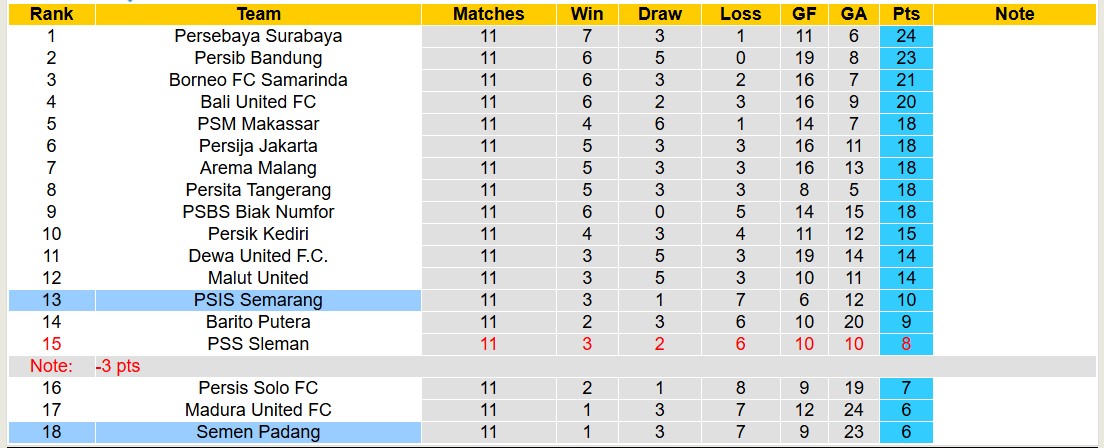The width and height of the screenshot is (1104, 448).
Task: Click Semen Padang's 6 points cell
Action: click(x=906, y=432)
